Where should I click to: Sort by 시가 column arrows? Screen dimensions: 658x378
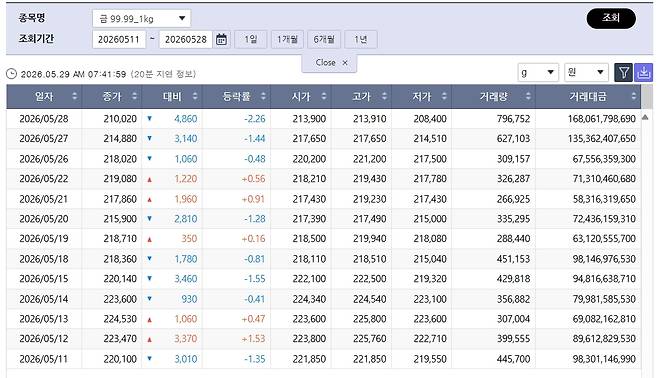[324, 96]
